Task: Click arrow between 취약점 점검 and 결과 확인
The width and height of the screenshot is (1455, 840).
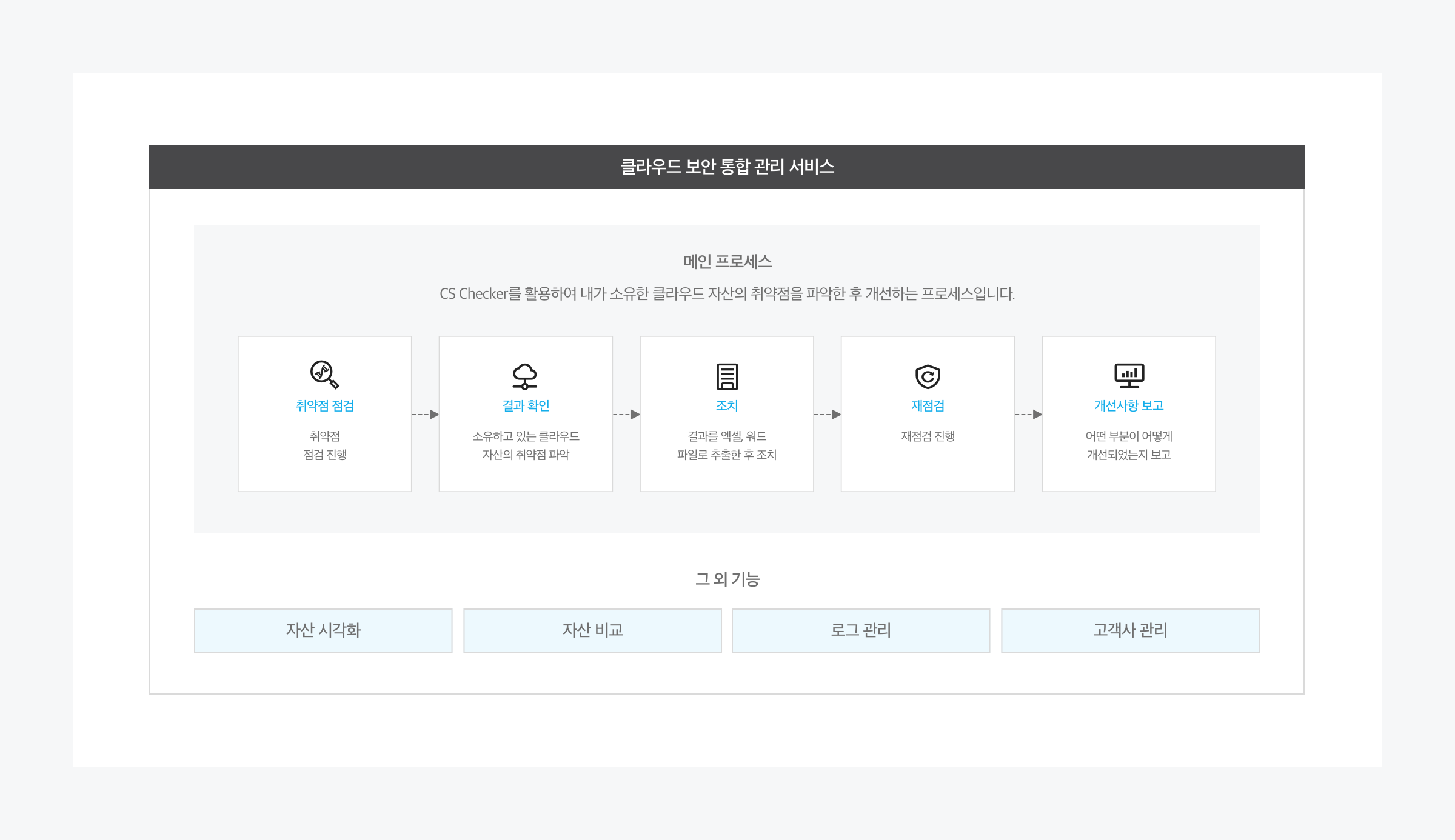Action: point(426,415)
